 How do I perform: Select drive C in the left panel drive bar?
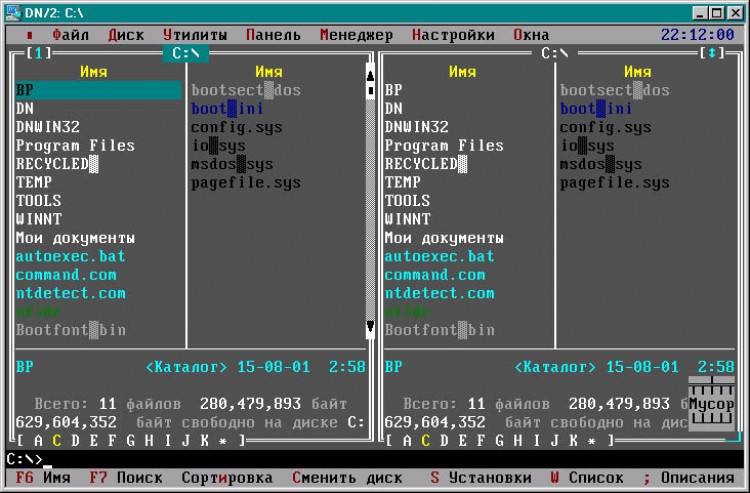point(57,440)
